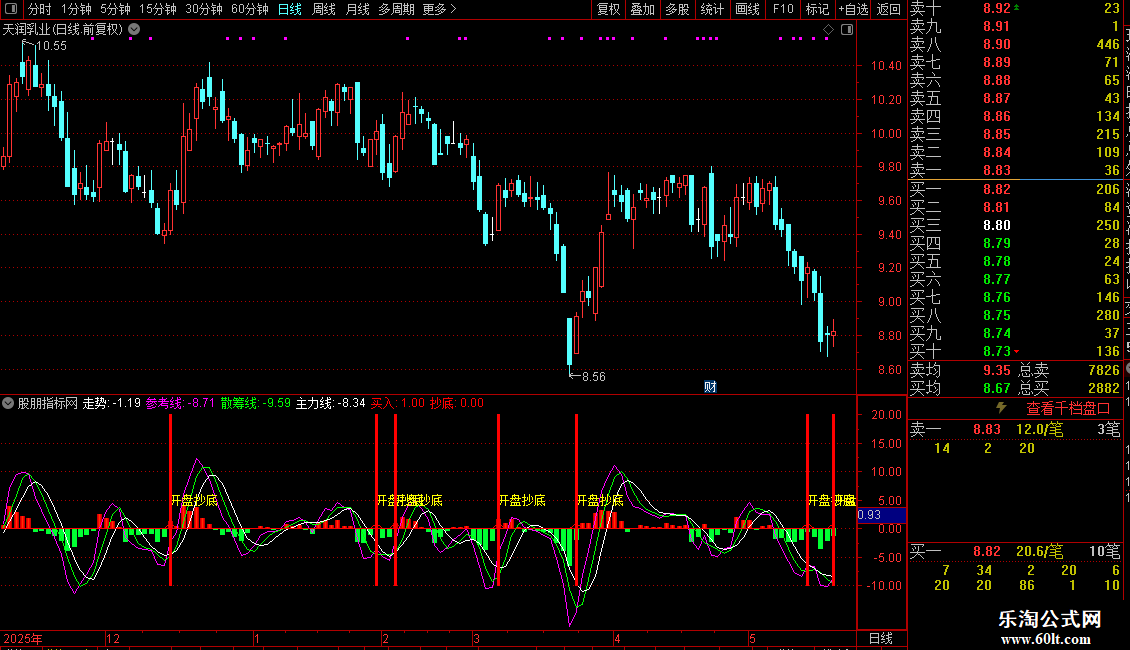Click the 统计 statistics button
This screenshot has width=1130, height=650.
coord(712,9)
